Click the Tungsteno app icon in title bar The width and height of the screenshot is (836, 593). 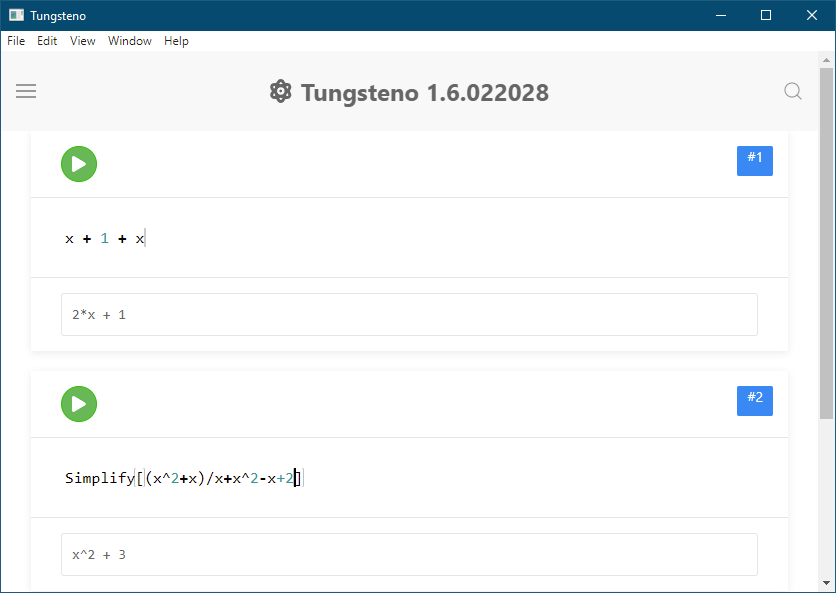16,15
